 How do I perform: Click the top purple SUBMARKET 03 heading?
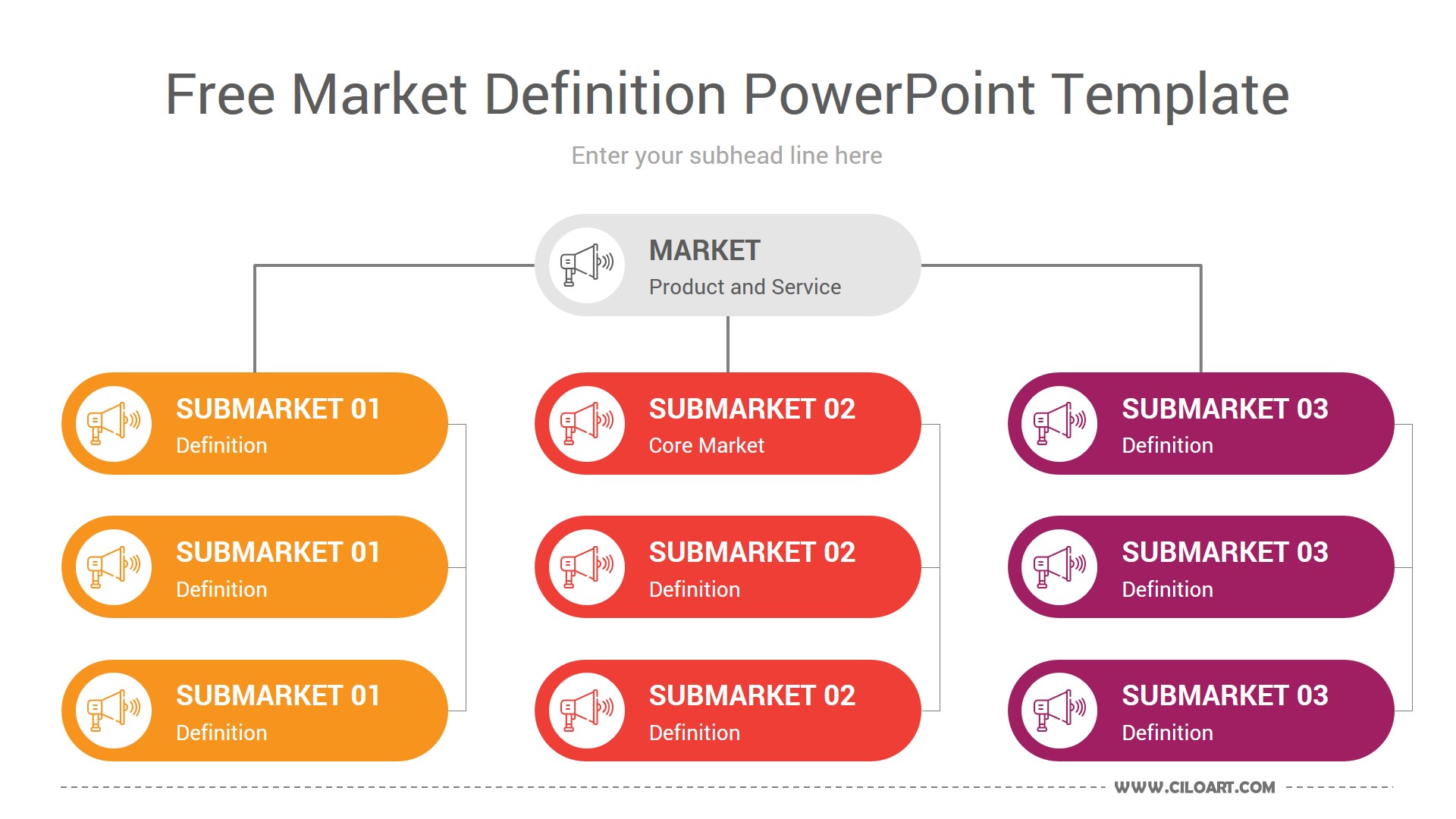pos(1225,409)
